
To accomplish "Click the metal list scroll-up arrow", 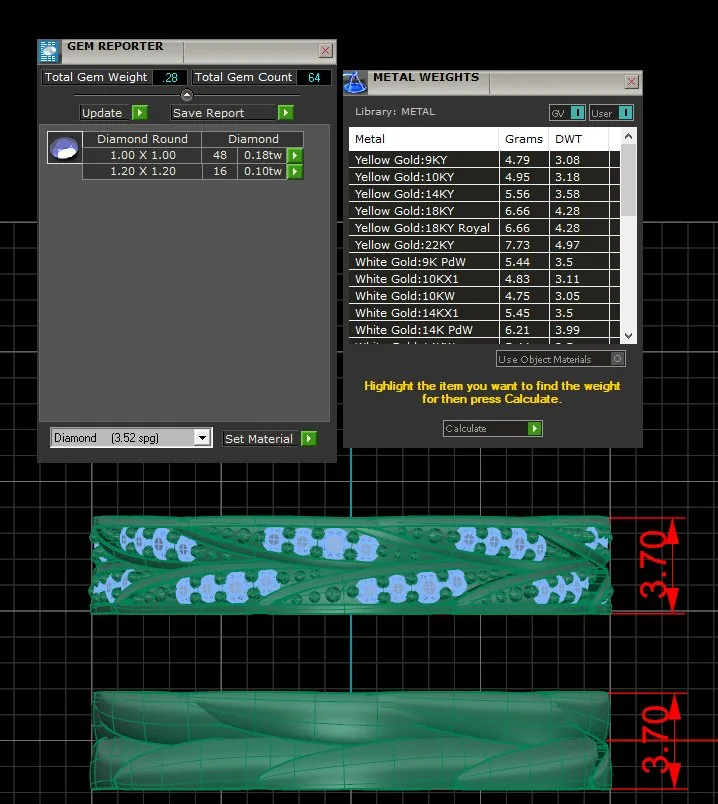I will (x=628, y=136).
